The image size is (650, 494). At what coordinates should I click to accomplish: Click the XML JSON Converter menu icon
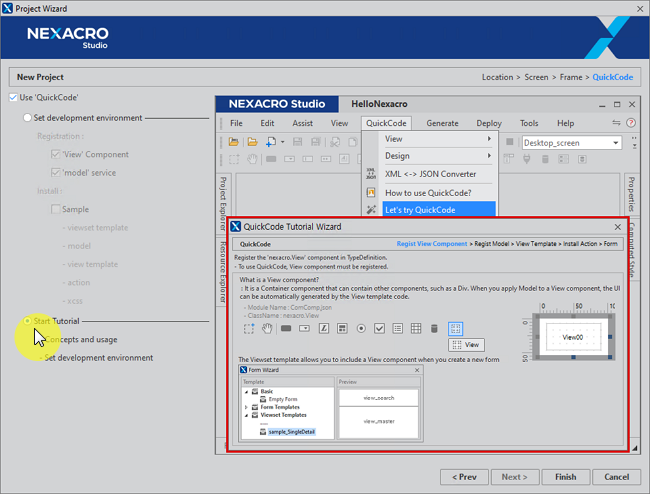(x=371, y=173)
